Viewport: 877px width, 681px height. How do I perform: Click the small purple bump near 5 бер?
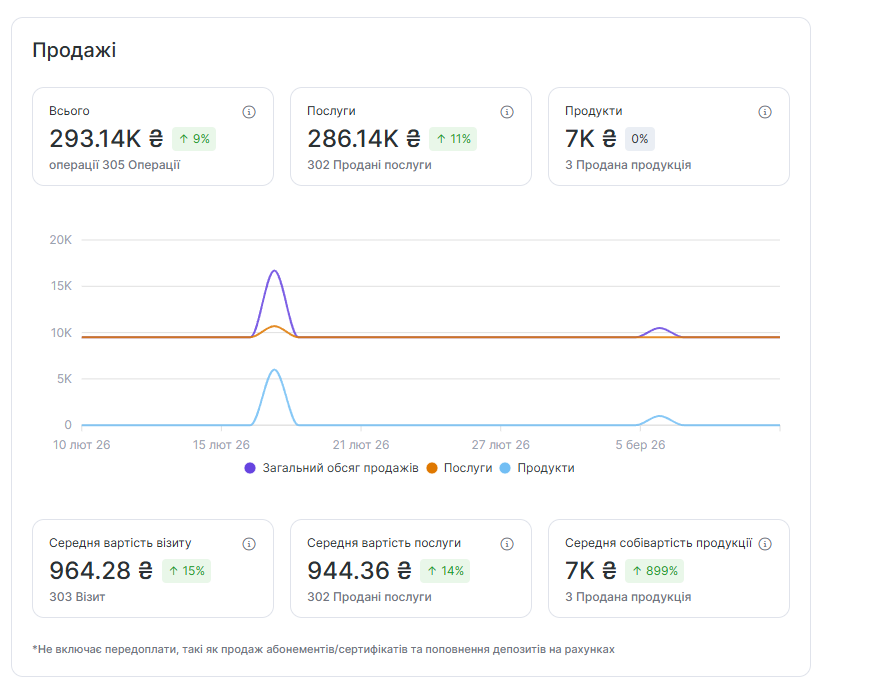(659, 329)
